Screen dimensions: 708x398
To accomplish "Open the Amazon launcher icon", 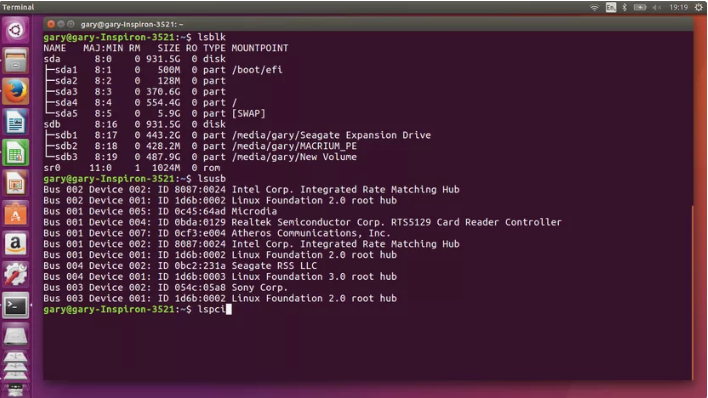I will click(x=15, y=244).
